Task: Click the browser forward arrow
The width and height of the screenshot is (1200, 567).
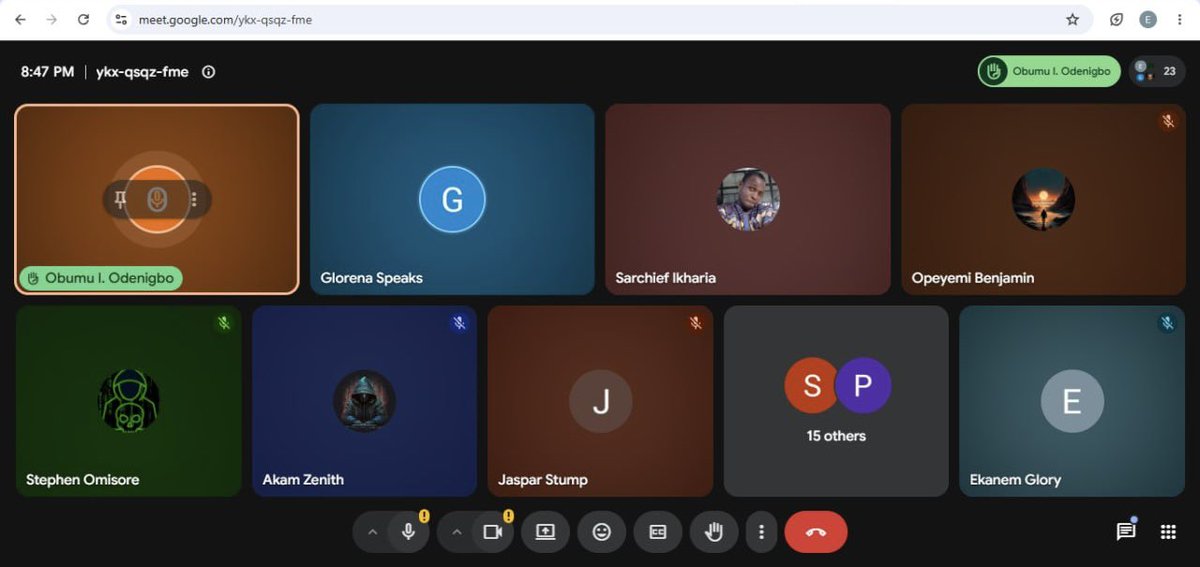Action: [51, 19]
